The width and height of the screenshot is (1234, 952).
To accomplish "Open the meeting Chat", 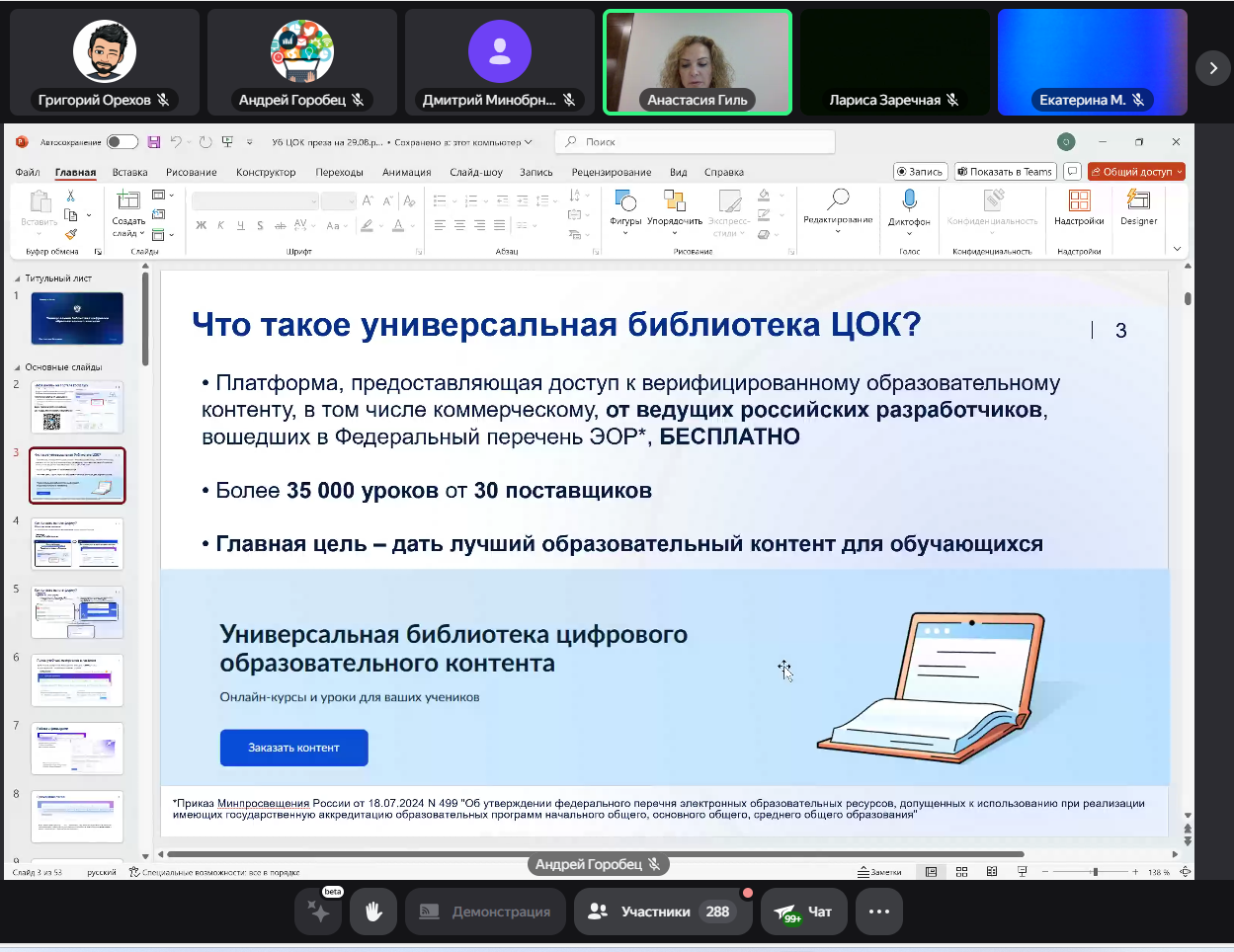I will click(803, 912).
